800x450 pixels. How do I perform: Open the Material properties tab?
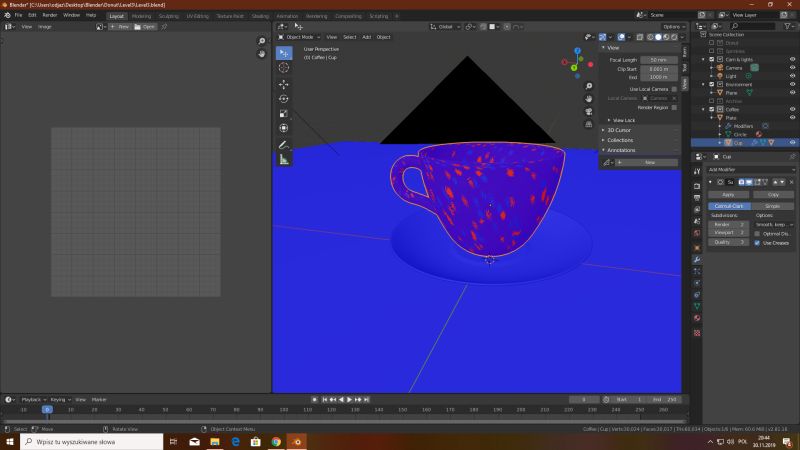coord(697,318)
